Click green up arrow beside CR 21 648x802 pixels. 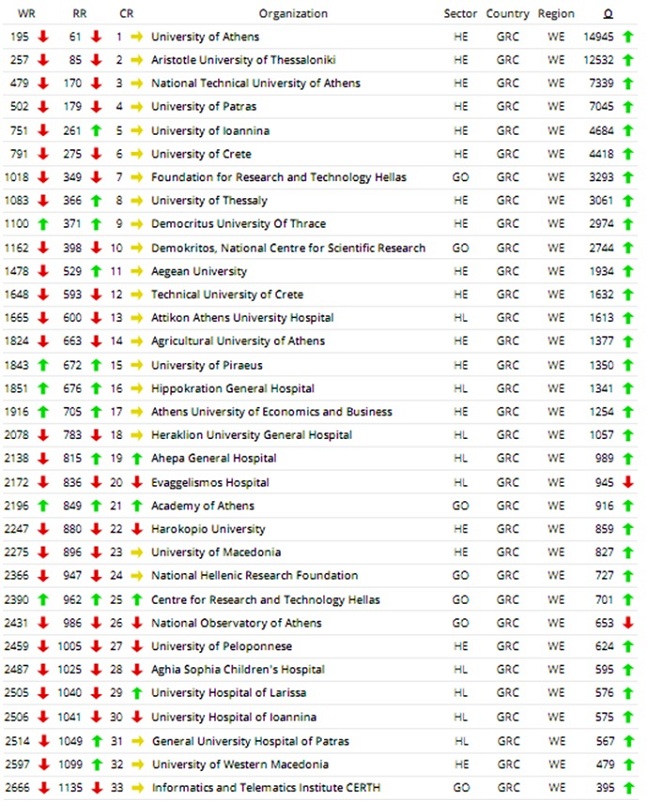pyautogui.click(x=137, y=506)
